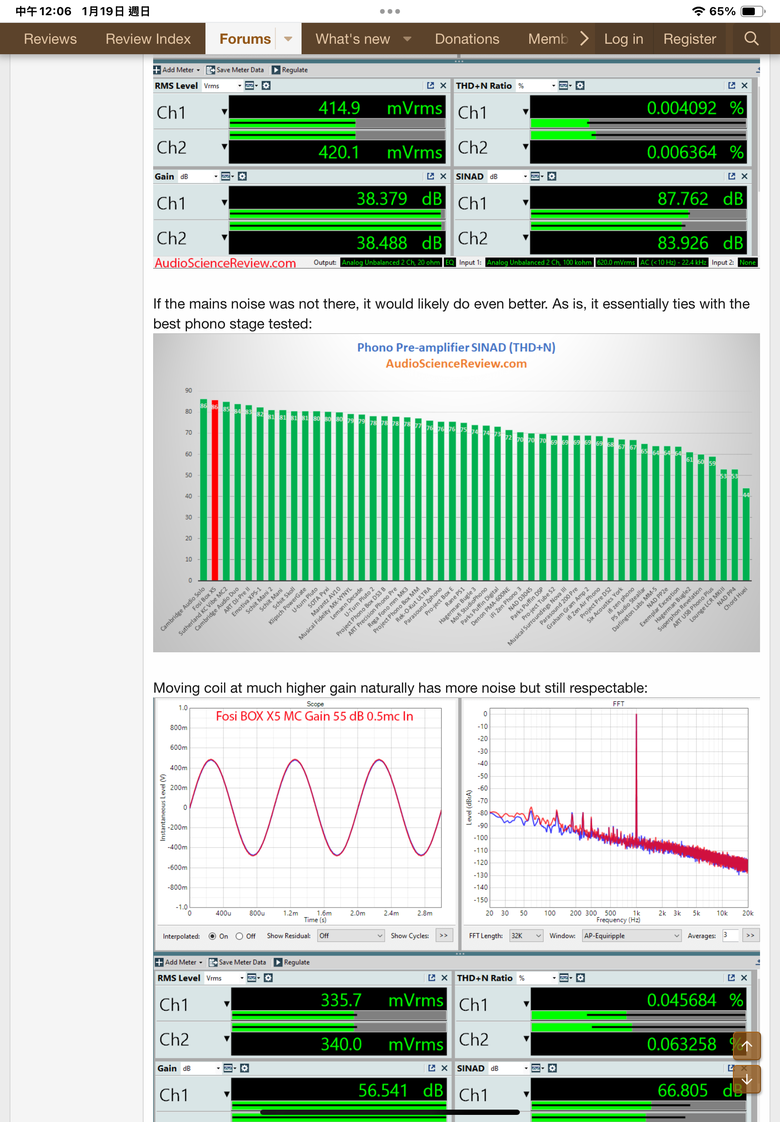Click the AudioScienceReview.com watermark link text
The width and height of the screenshot is (780, 1122).
point(225,263)
